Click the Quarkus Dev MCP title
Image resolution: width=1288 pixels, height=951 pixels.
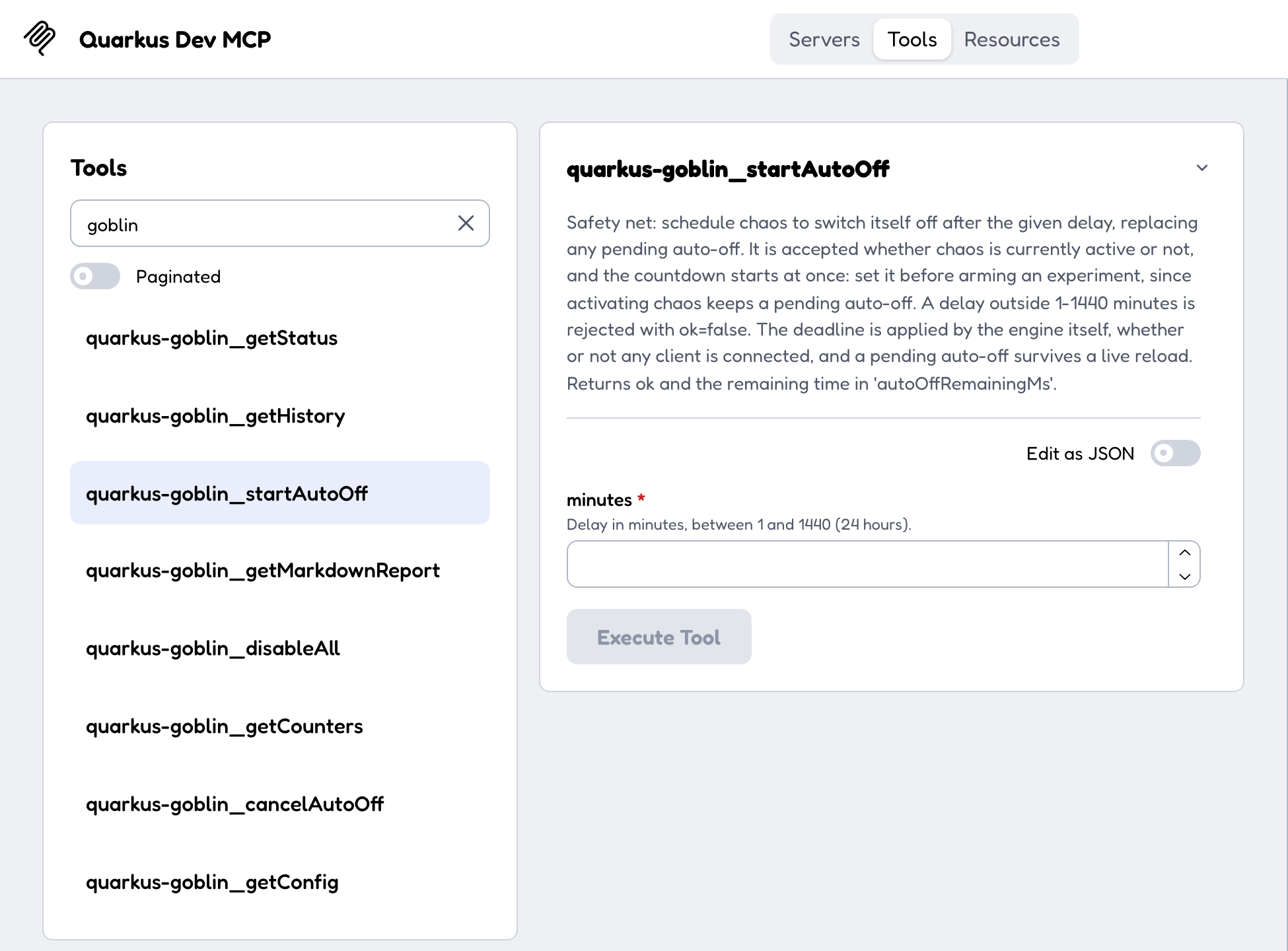175,40
